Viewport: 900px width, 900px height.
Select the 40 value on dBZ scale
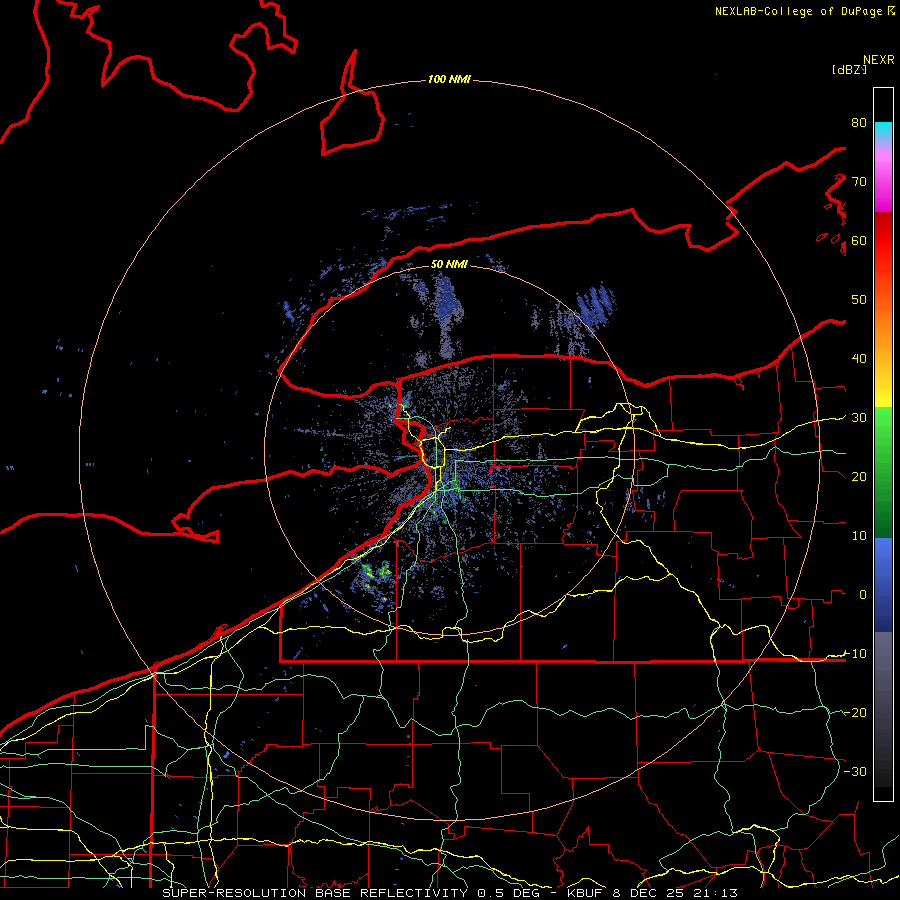point(859,359)
